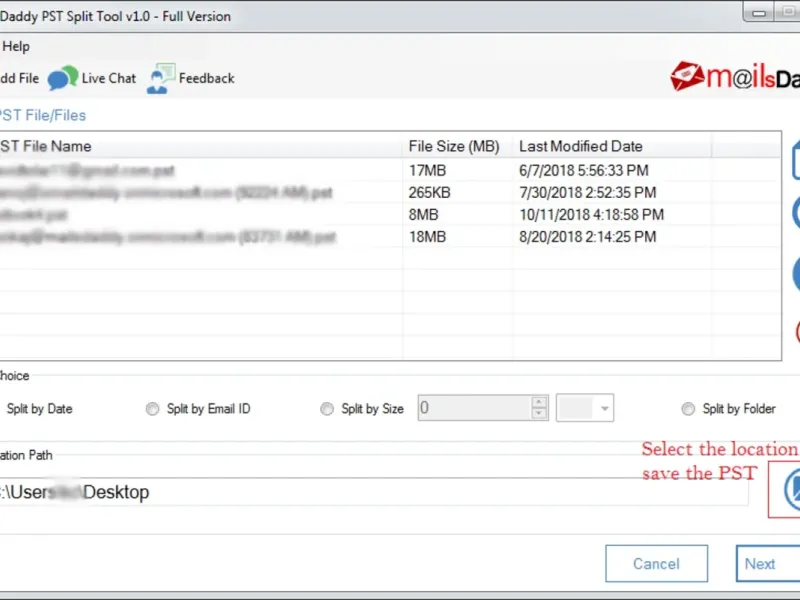Select the 8MB file size cell

pos(423,215)
